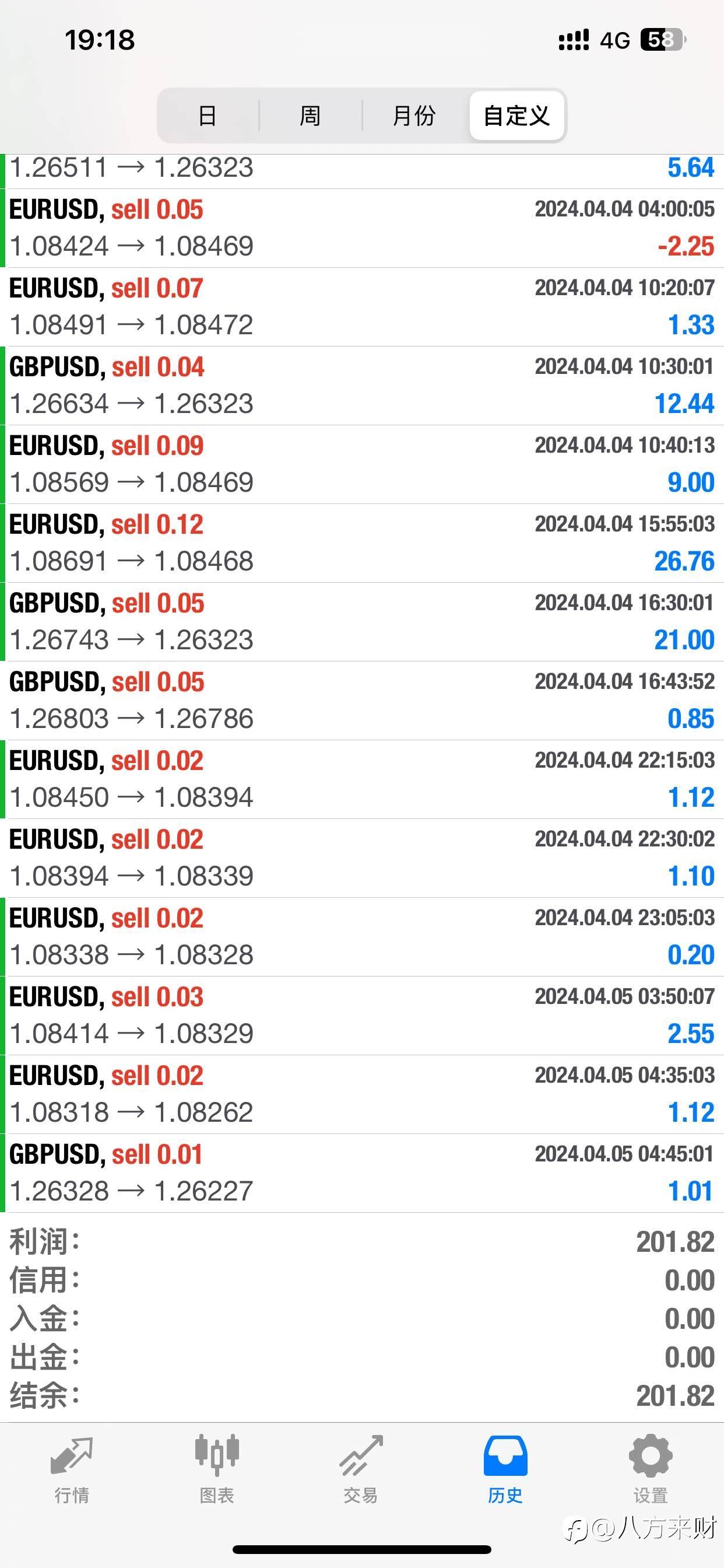The width and height of the screenshot is (724, 1568).
Task: Open EURUSD sell 0.05 trade with -2.25 loss
Action: click(362, 228)
